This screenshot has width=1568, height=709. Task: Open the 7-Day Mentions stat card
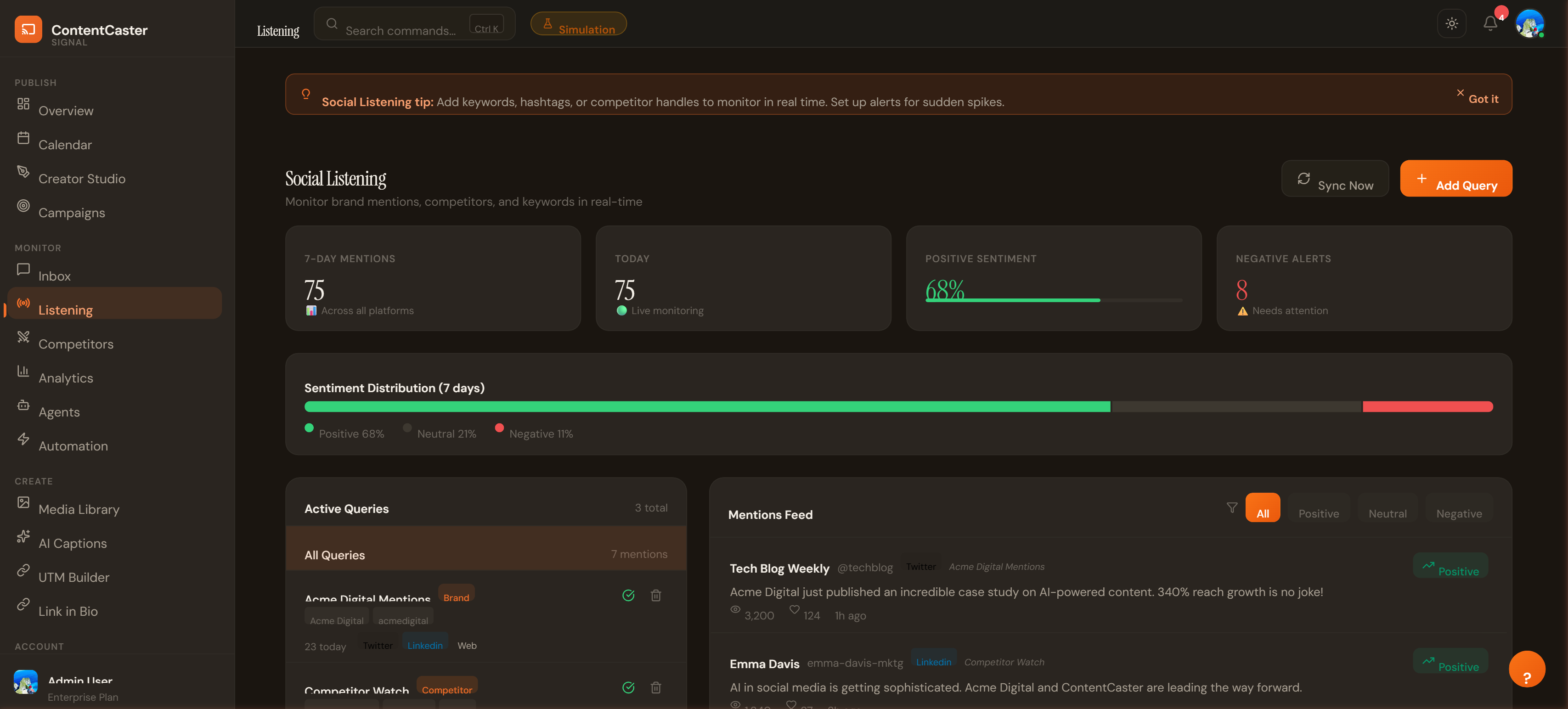tap(433, 278)
